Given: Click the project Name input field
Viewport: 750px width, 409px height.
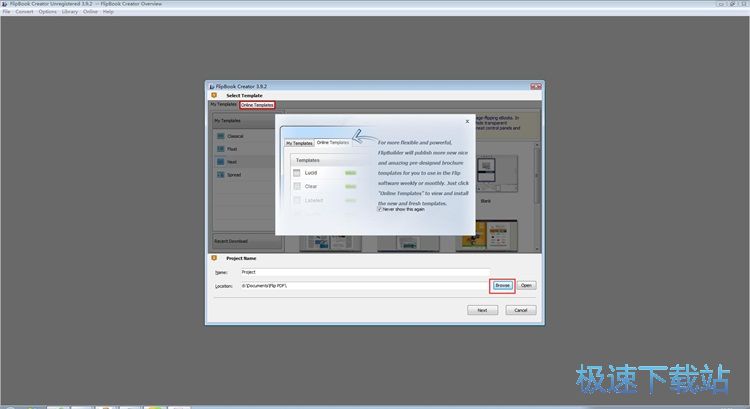Looking at the screenshot, I should (364, 272).
